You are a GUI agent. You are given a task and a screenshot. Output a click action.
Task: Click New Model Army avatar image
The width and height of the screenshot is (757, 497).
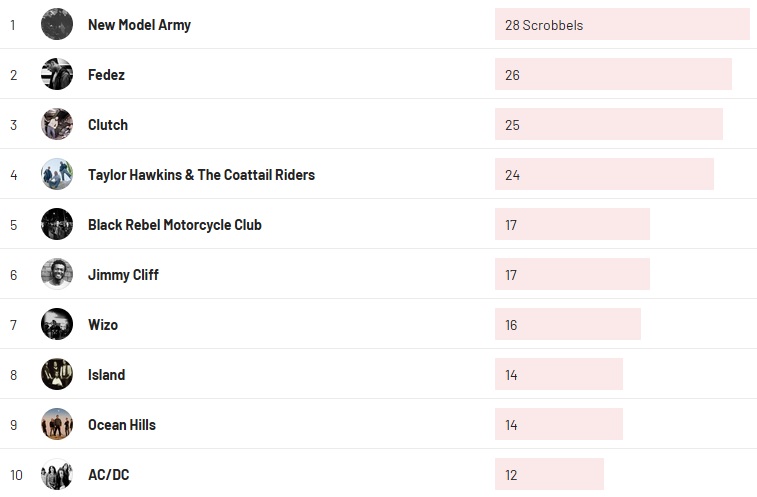[57, 24]
